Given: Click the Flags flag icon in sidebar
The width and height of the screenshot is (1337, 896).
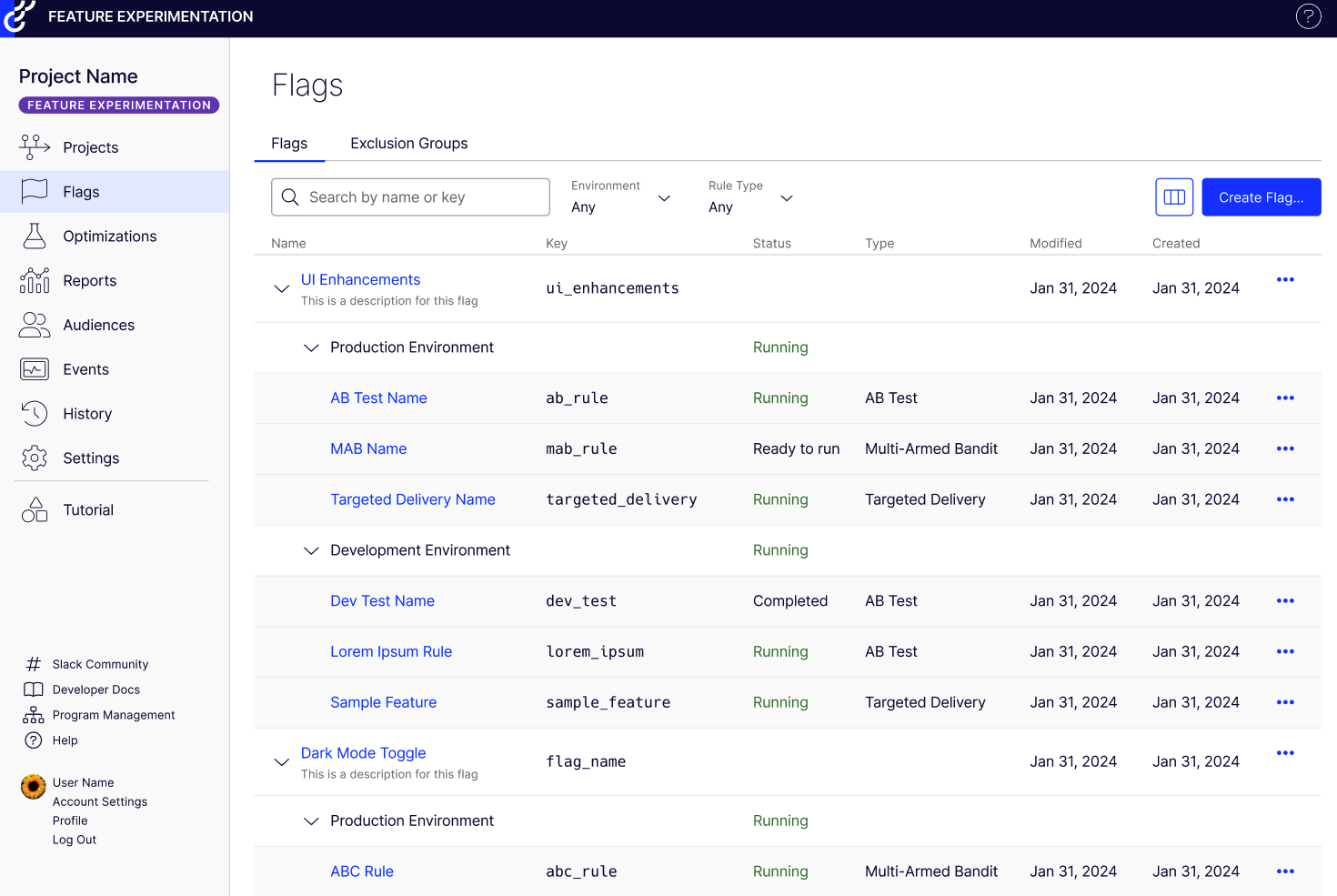Looking at the screenshot, I should 35,191.
